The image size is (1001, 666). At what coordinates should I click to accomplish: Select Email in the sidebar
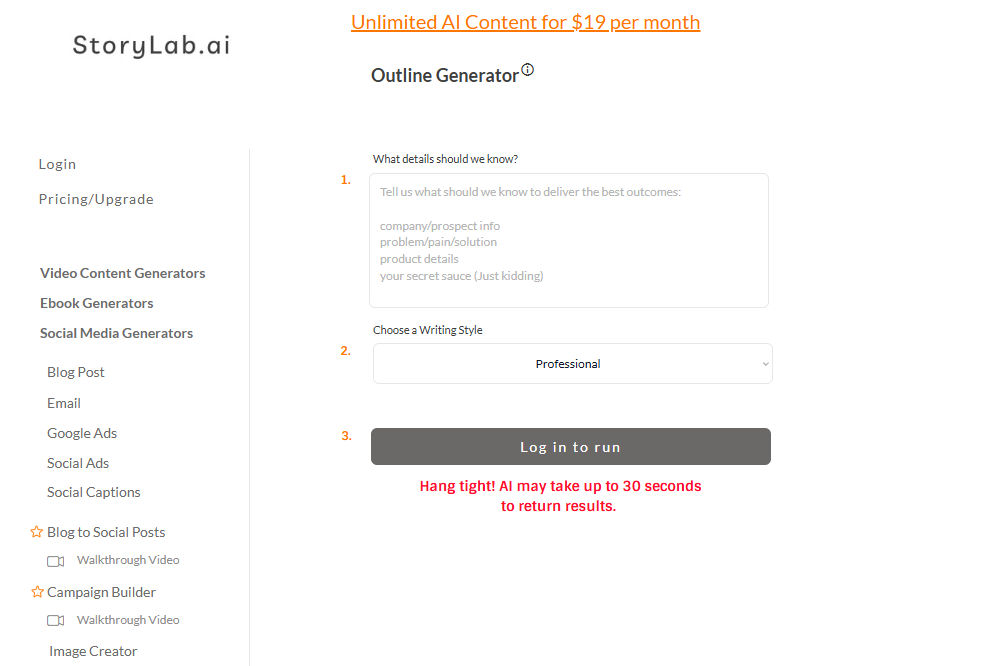click(x=64, y=403)
